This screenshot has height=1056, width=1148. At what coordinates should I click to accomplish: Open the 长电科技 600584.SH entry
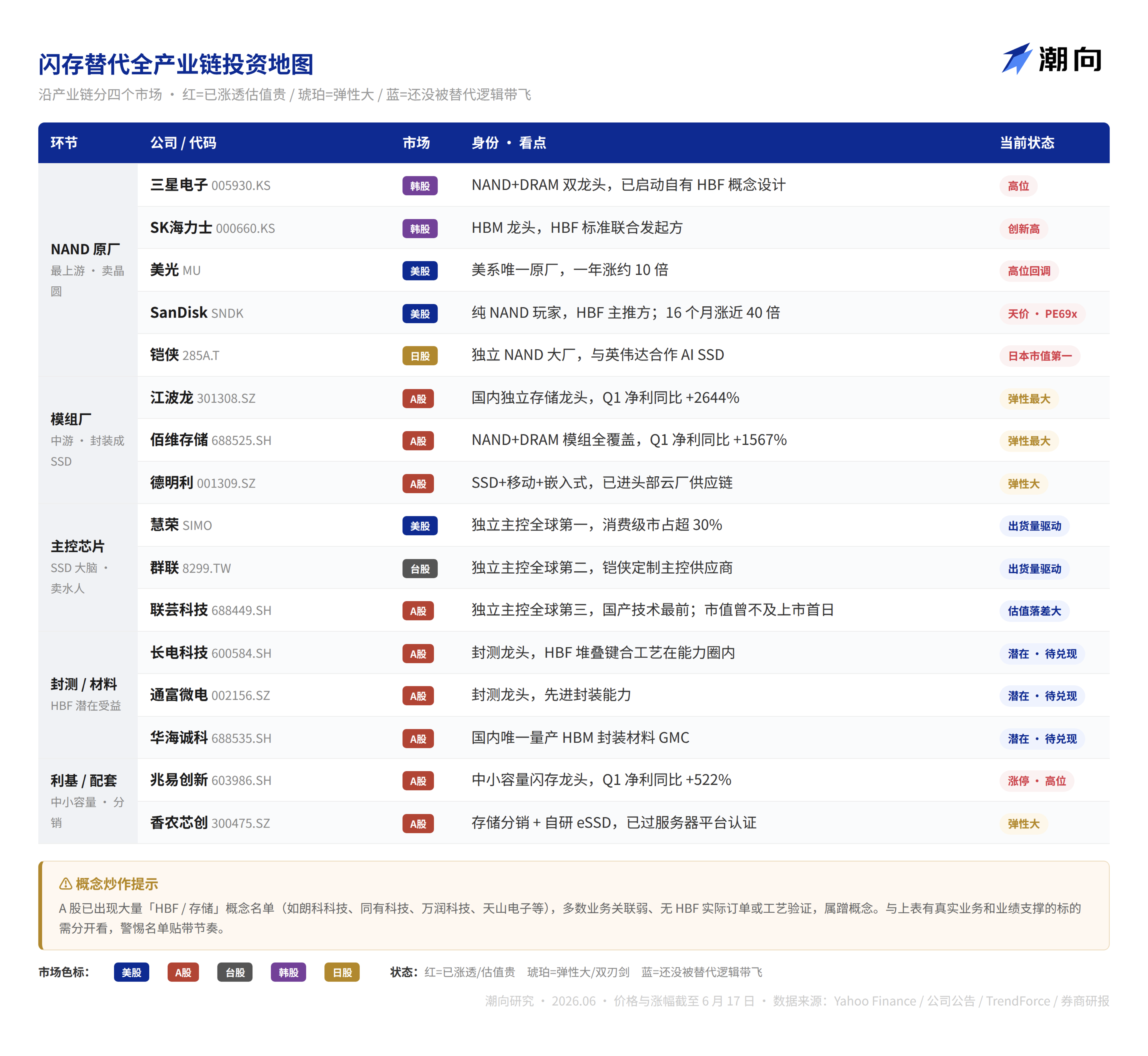click(211, 652)
